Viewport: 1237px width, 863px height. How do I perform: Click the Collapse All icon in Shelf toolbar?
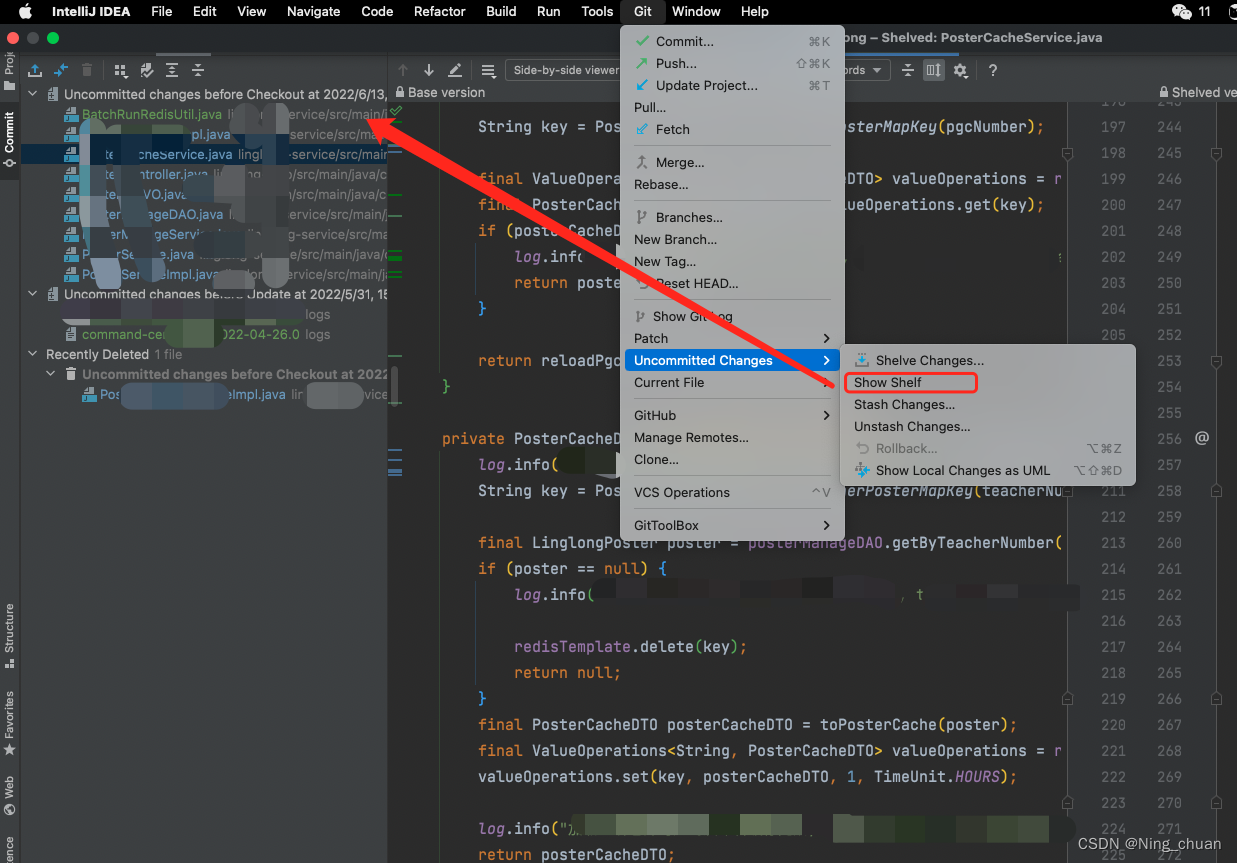[x=198, y=70]
